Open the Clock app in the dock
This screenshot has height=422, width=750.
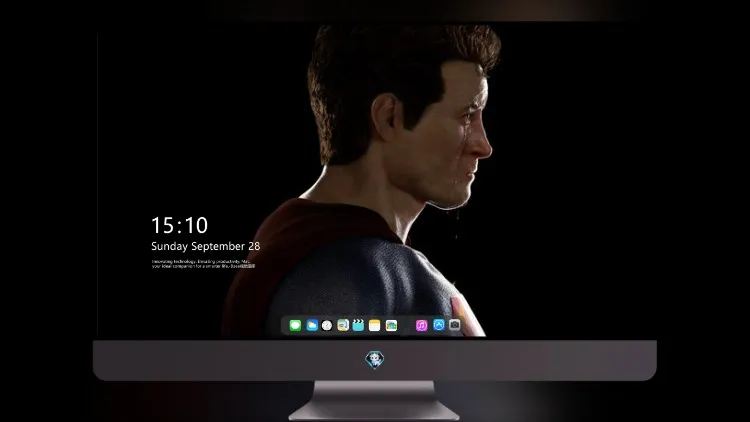pyautogui.click(x=327, y=325)
